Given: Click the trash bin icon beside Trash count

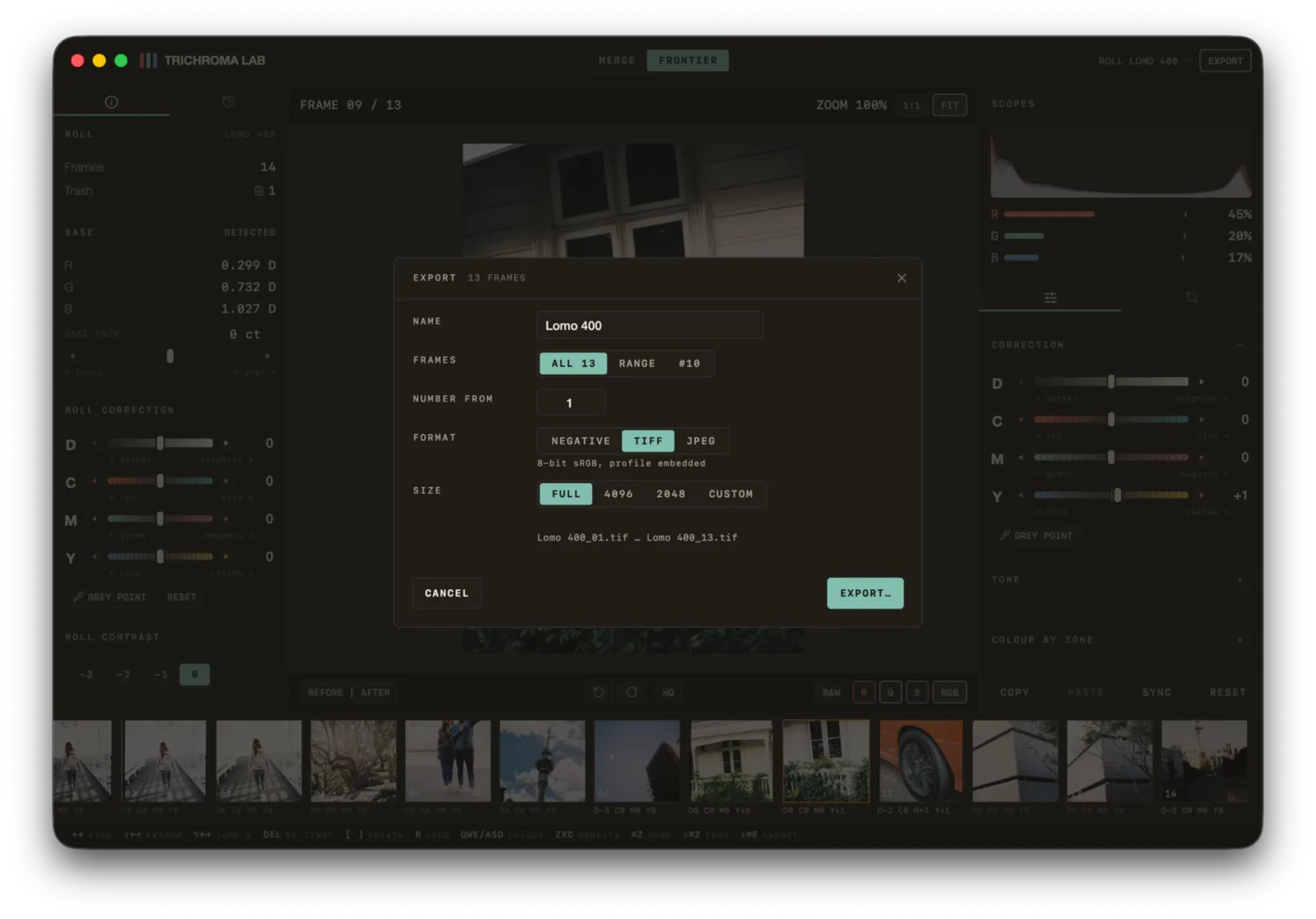Looking at the screenshot, I should click(x=258, y=191).
